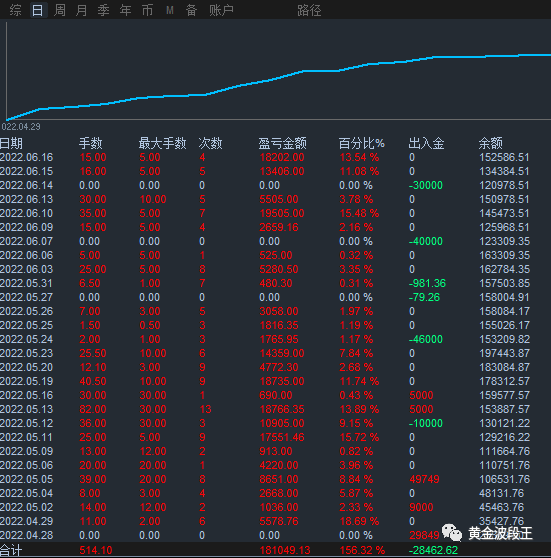Click the -30000 withdrawal value

coord(426,185)
